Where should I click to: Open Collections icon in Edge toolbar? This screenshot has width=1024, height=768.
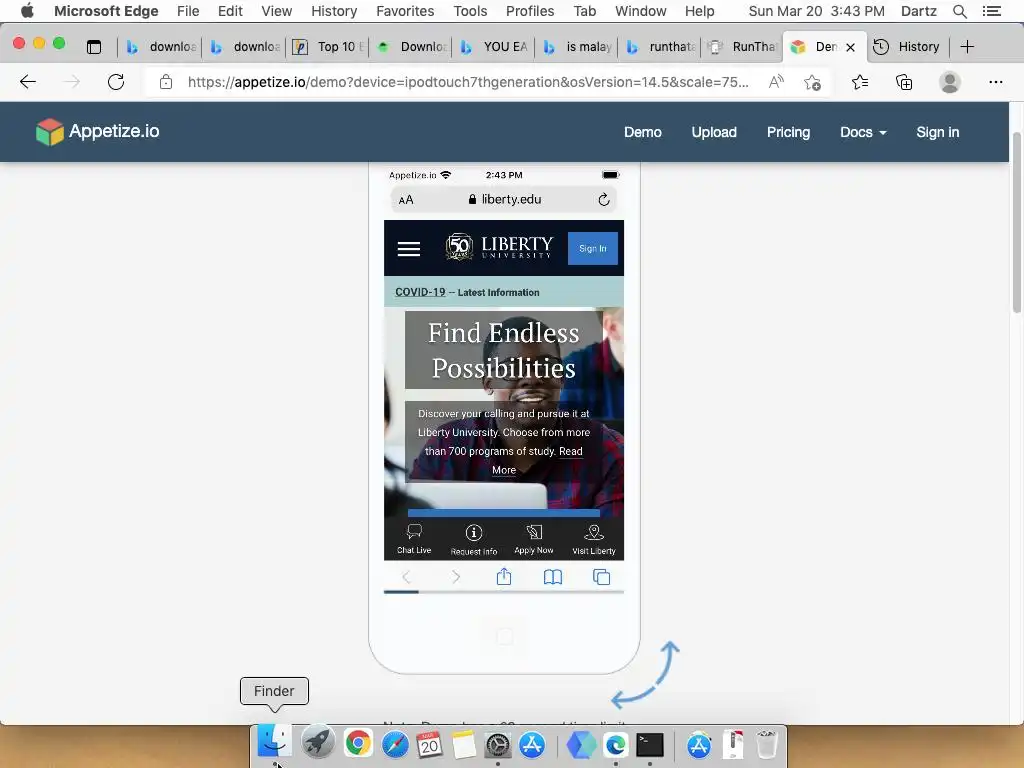point(904,82)
